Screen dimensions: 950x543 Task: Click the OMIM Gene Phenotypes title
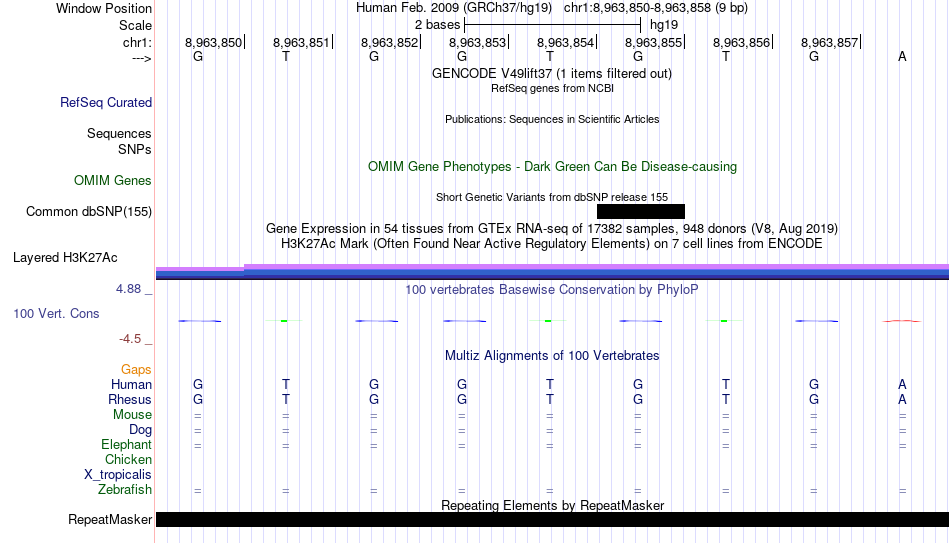[552, 167]
